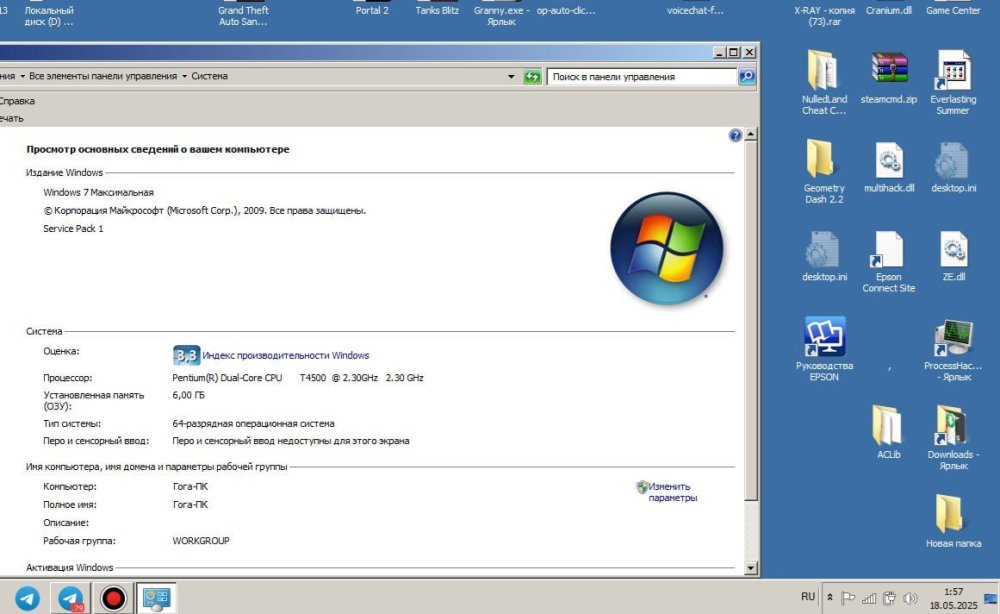This screenshot has width=1000, height=614.
Task: Select Pentium(R) Dual-Core CPU text
Action: tap(227, 377)
